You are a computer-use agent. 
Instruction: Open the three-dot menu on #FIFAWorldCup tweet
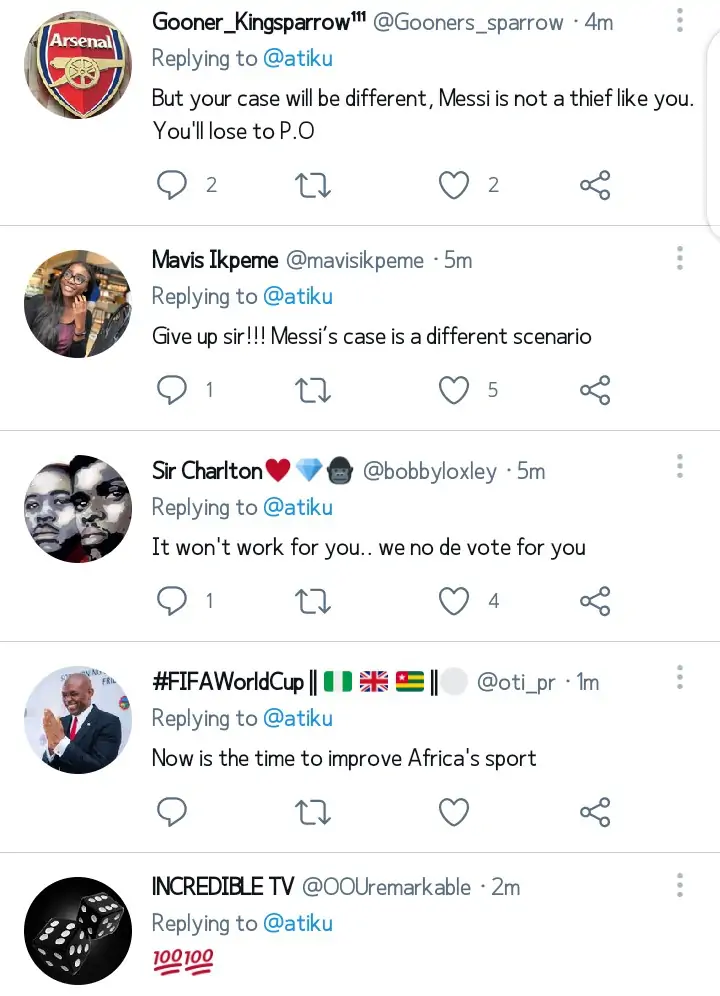click(x=679, y=678)
